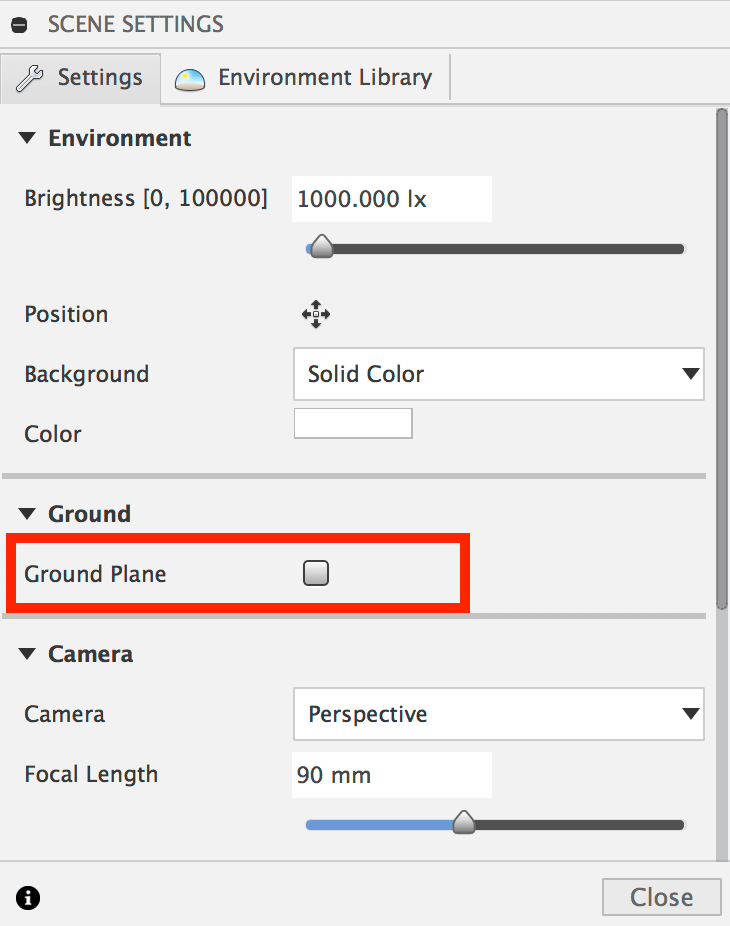Image resolution: width=730 pixels, height=926 pixels.
Task: Open the Background dropdown showing Solid Color
Action: 498,374
